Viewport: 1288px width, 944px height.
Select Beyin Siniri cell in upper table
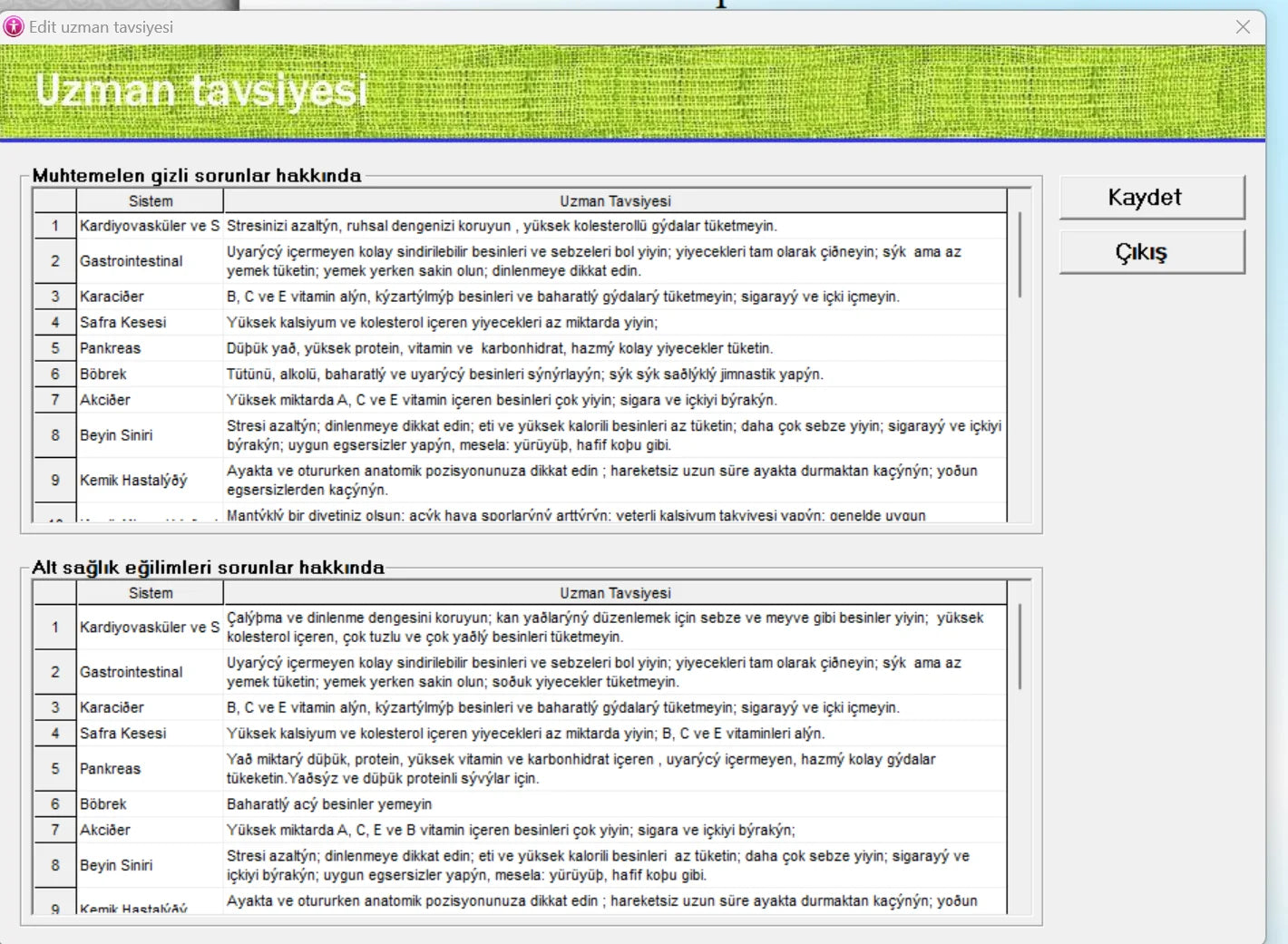click(150, 435)
